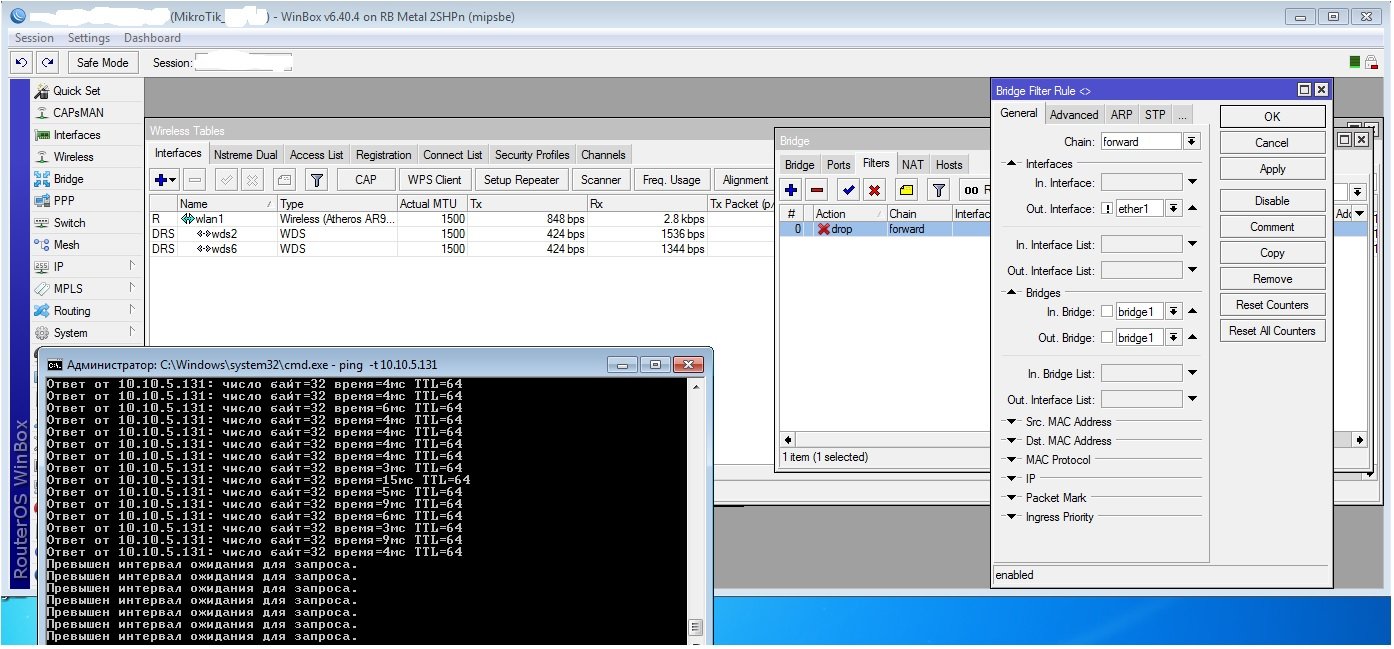Image resolution: width=1394 pixels, height=649 pixels.
Task: Open the Settings menu
Action: coord(89,37)
